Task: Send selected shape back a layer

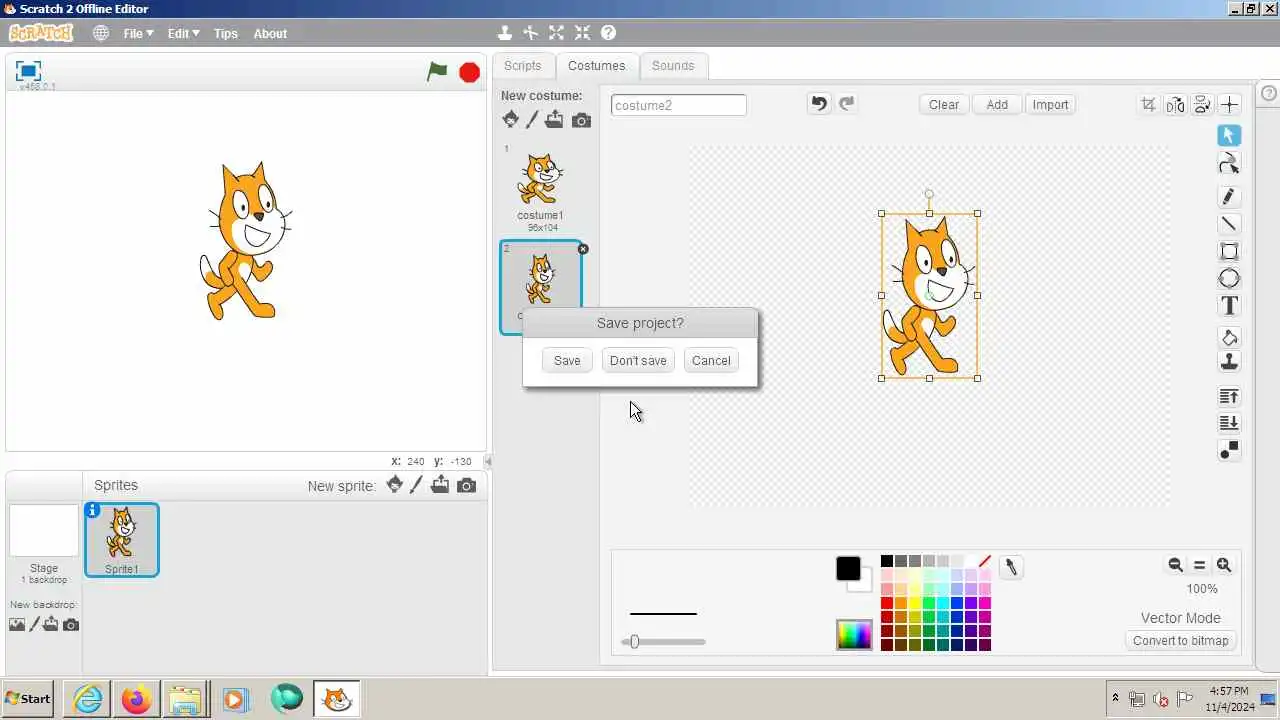Action: [x=1229, y=423]
